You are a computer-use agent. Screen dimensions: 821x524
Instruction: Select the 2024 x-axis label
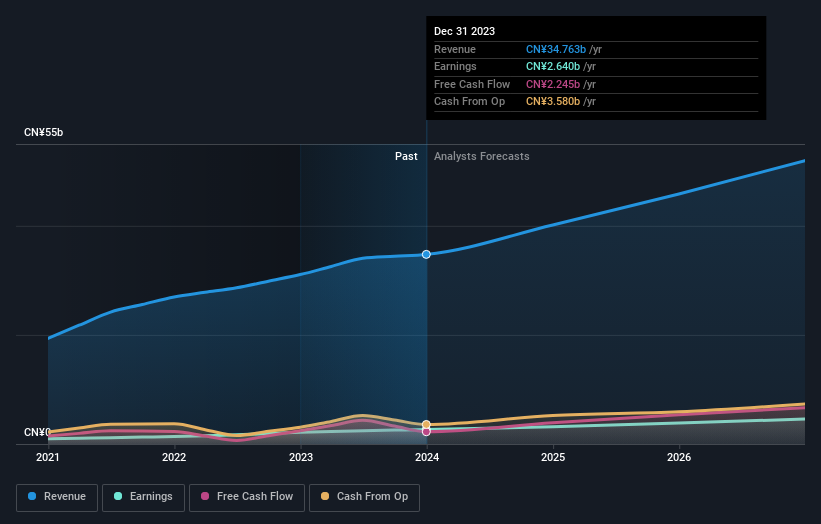tap(427, 457)
